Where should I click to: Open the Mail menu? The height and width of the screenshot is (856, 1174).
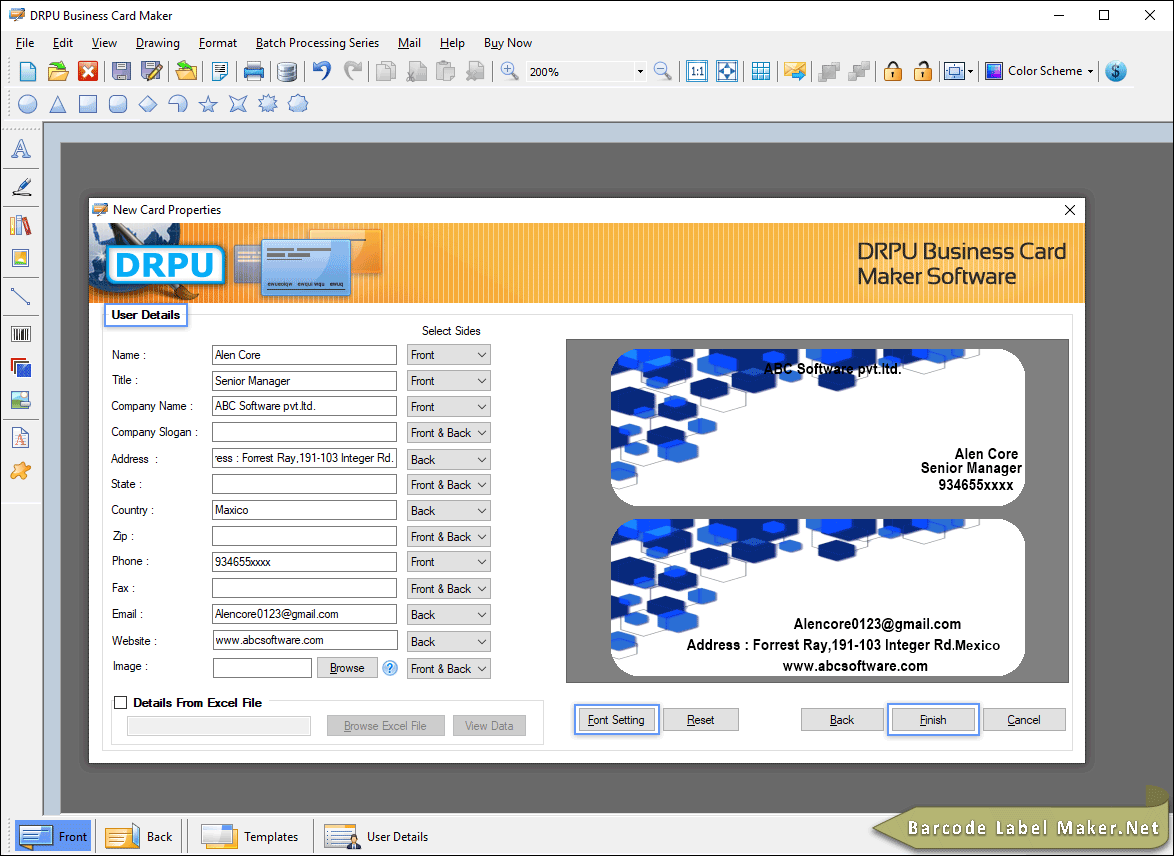(x=409, y=43)
